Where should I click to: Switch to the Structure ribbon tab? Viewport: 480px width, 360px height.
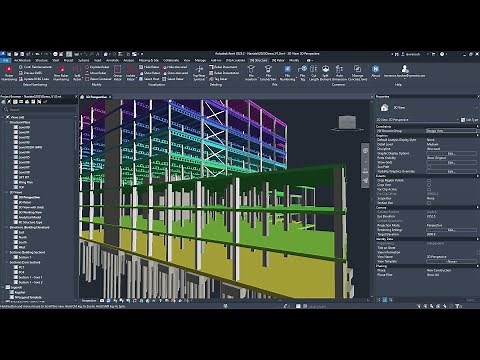tap(41, 60)
